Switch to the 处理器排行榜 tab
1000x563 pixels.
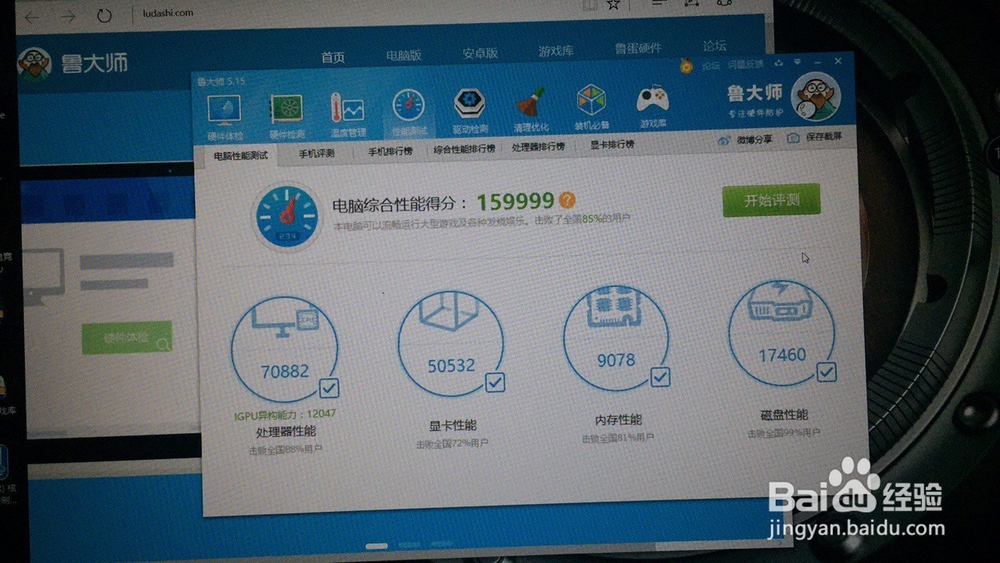click(538, 147)
